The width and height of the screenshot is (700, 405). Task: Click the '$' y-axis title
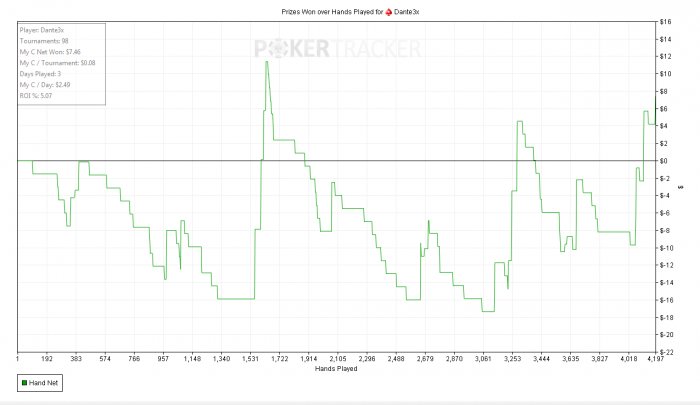pyautogui.click(x=681, y=187)
